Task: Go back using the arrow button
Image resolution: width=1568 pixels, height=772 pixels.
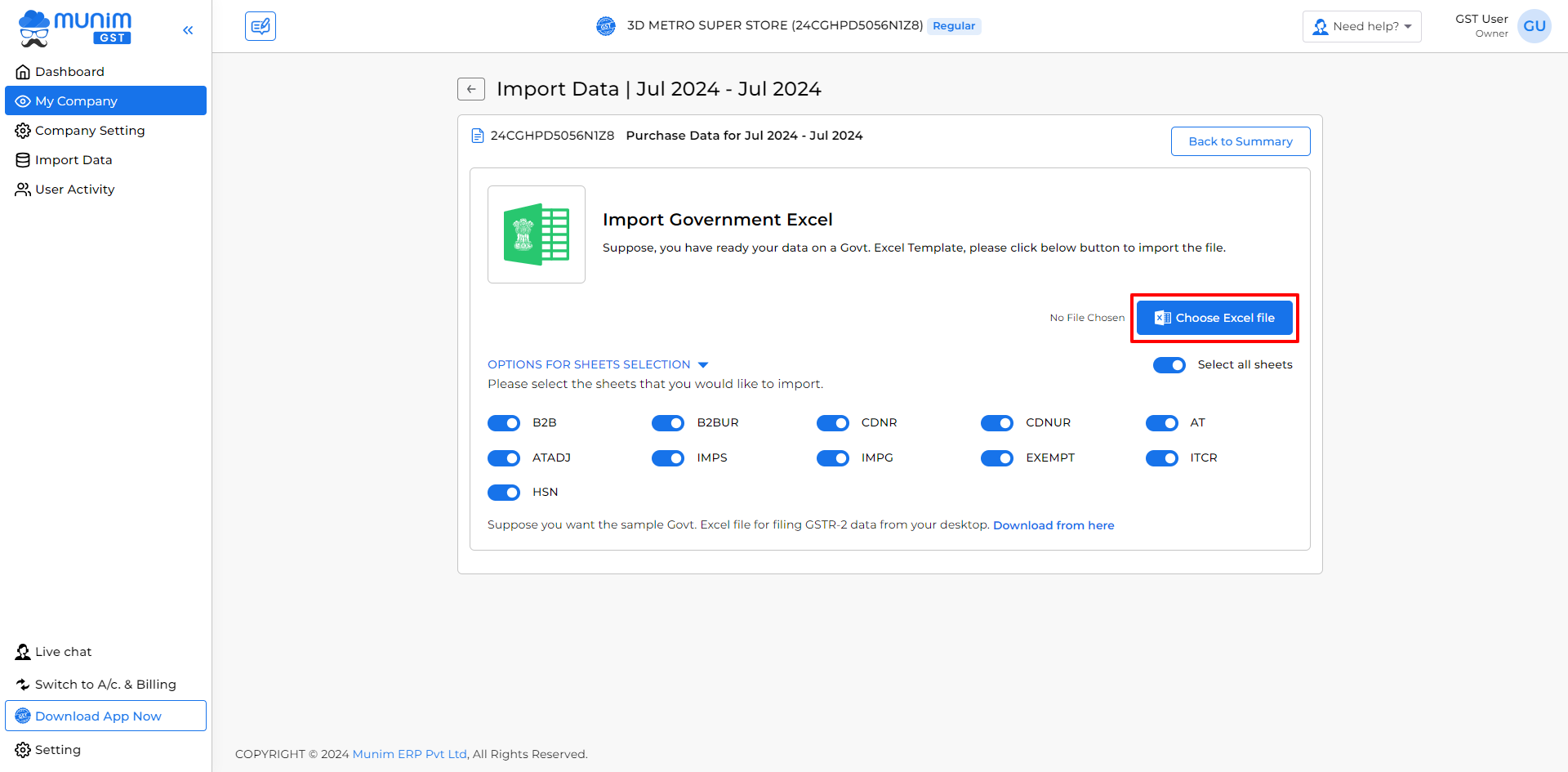Action: (471, 89)
